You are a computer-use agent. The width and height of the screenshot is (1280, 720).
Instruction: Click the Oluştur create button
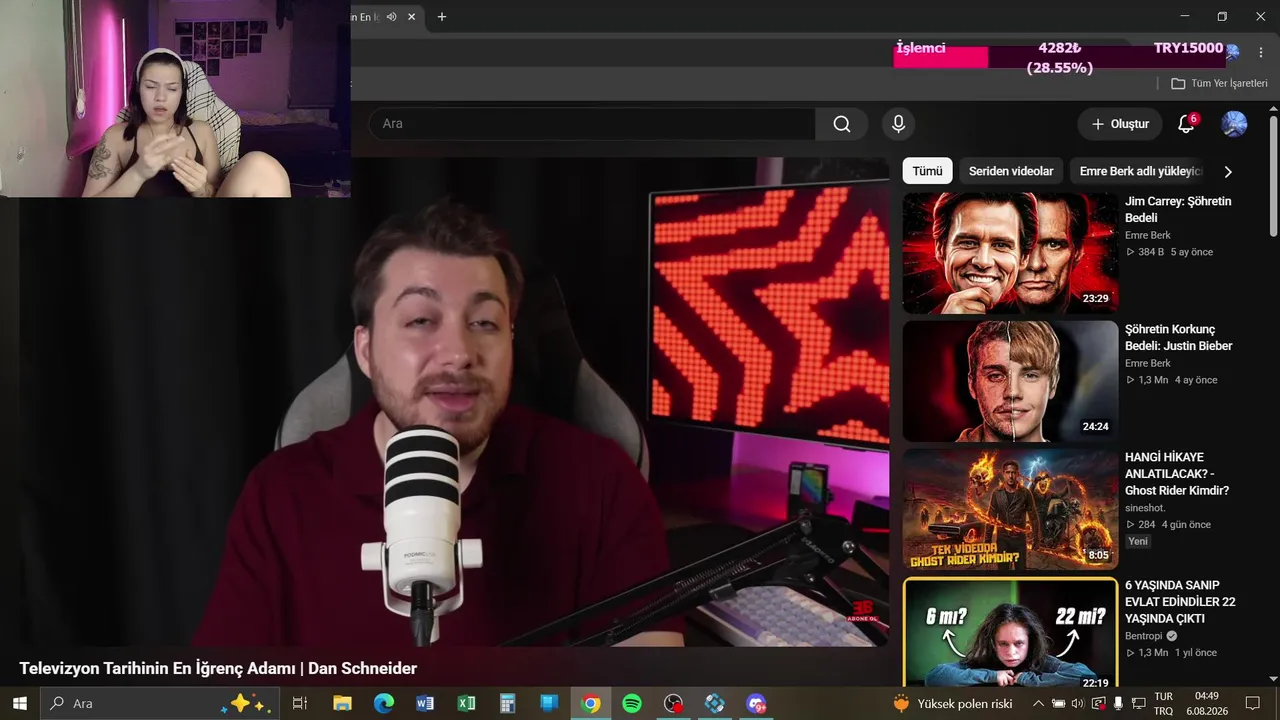click(1120, 124)
